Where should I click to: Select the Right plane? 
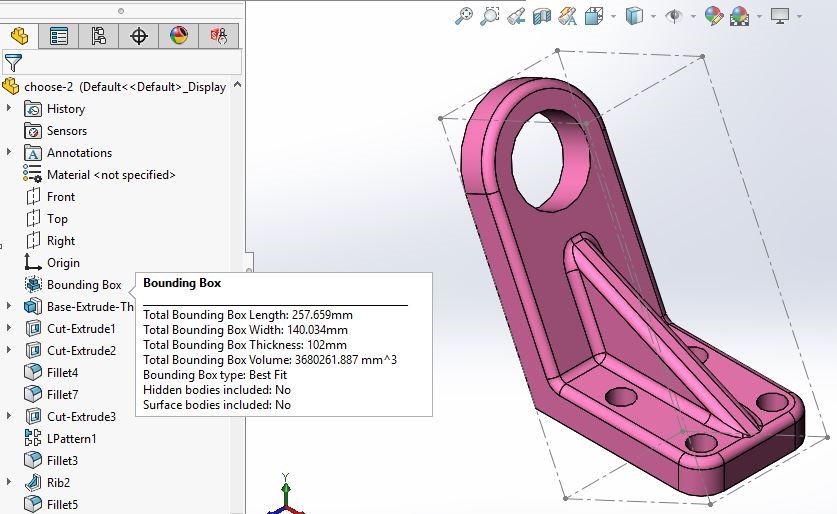pyautogui.click(x=50, y=241)
